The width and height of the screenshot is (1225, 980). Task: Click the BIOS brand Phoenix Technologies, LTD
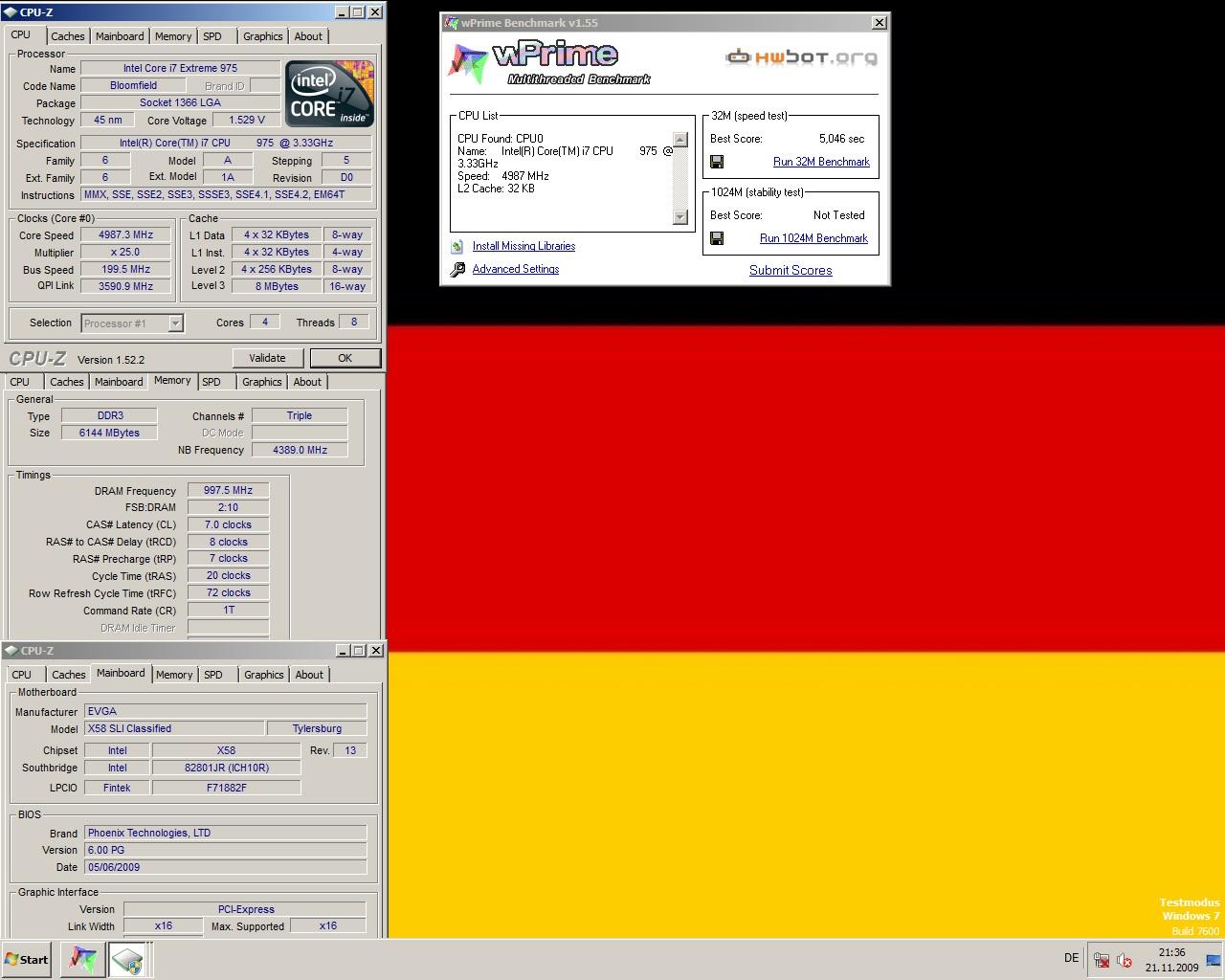tap(225, 833)
